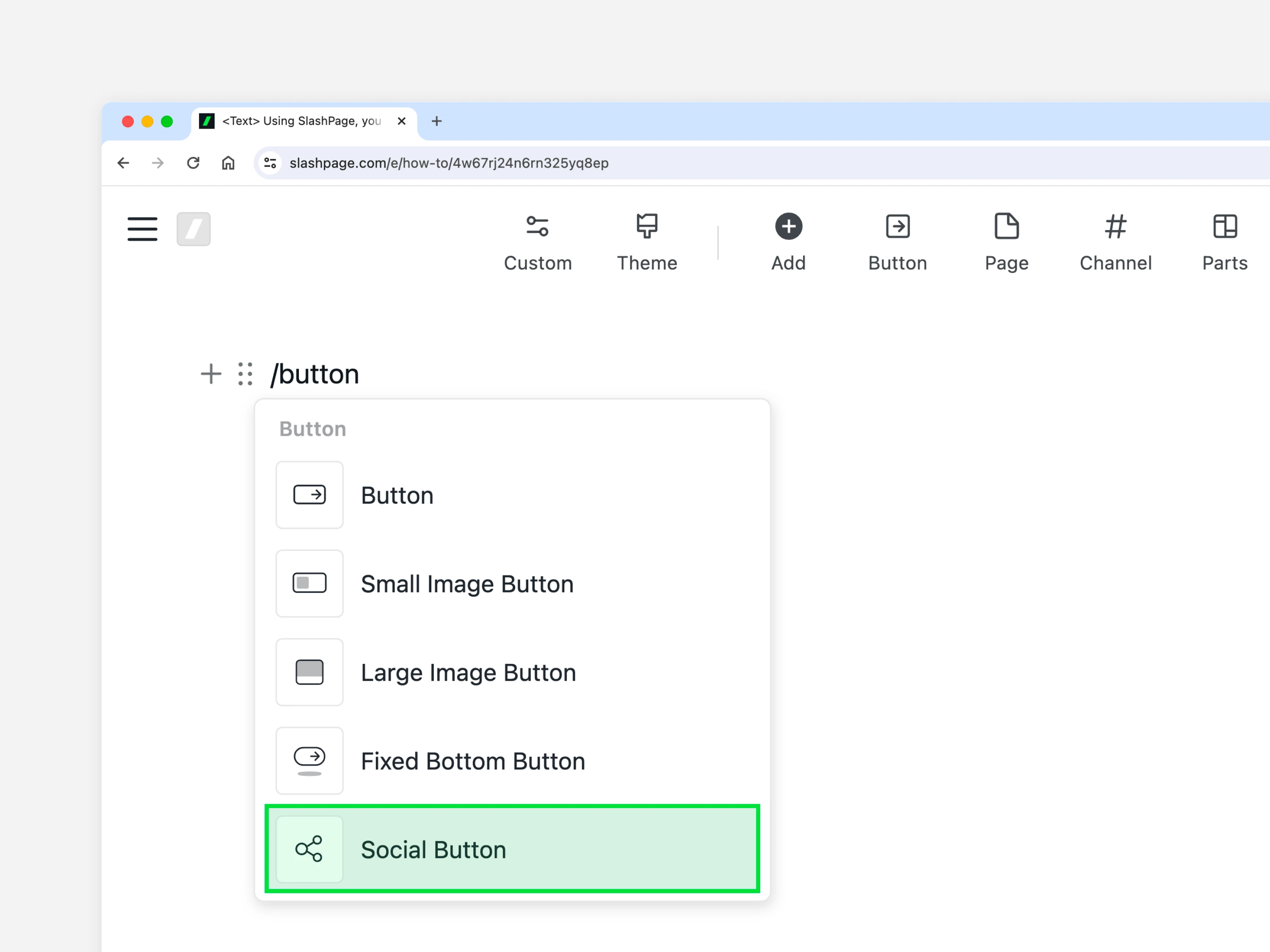Select Small Image Button option
This screenshot has width=1270, height=952.
(512, 583)
